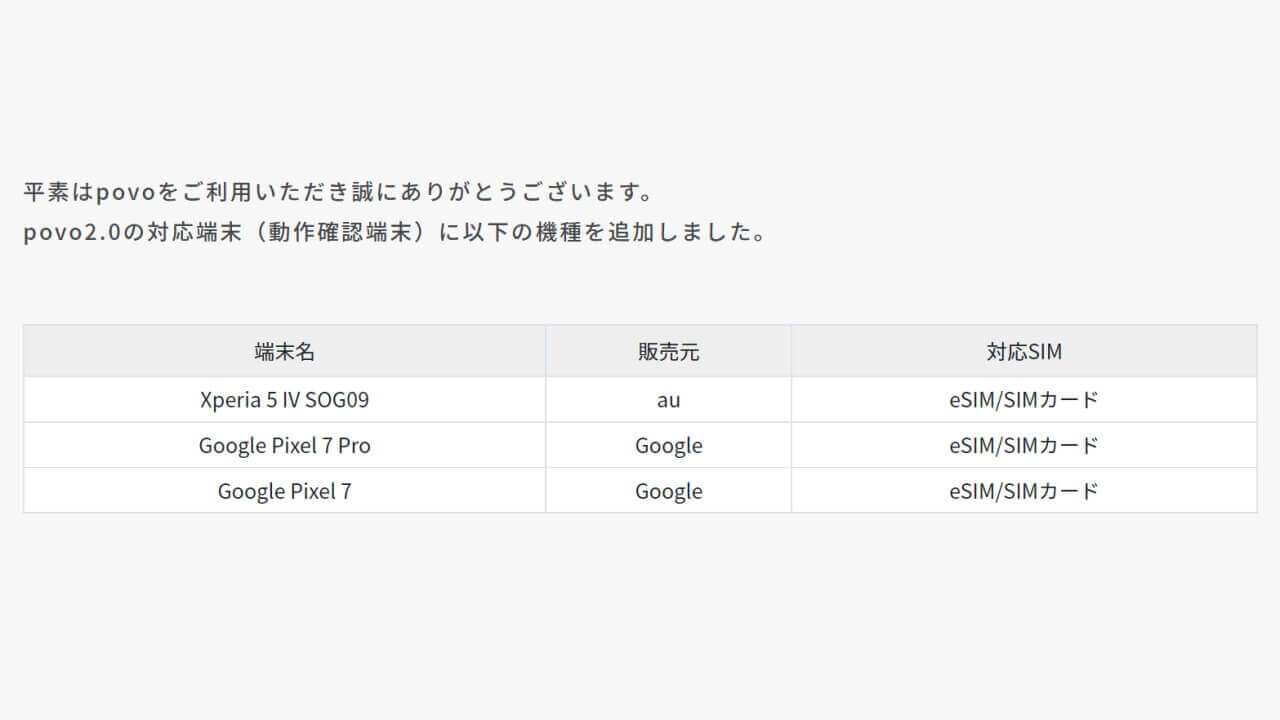This screenshot has width=1280, height=720.
Task: Click the 販売元 column header
Action: (668, 352)
